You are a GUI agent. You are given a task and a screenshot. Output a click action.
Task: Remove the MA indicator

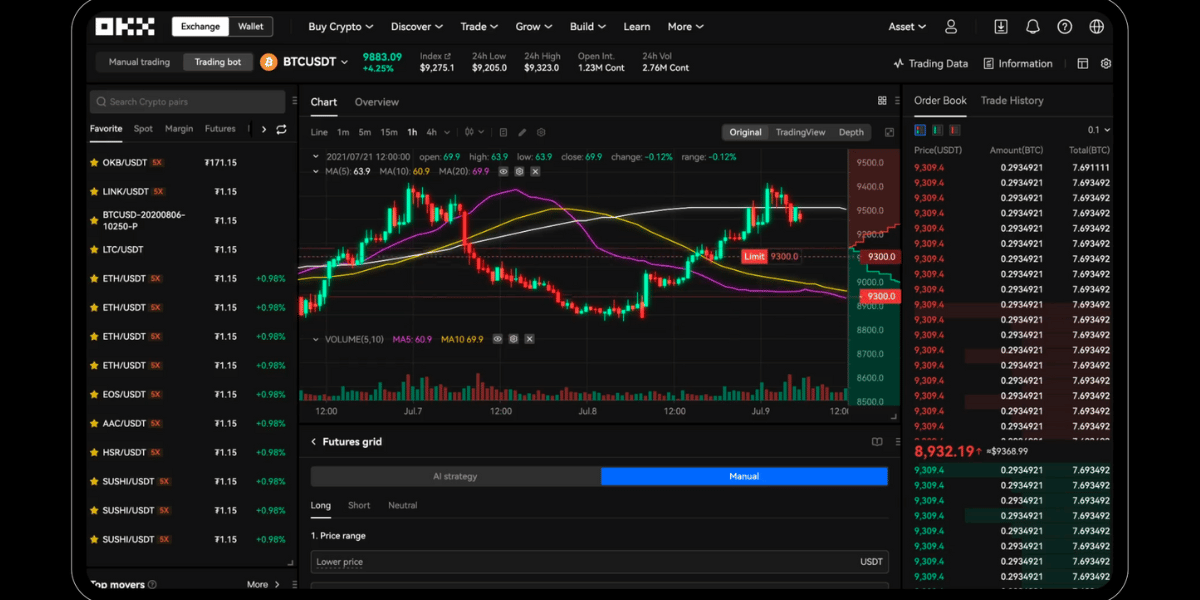[x=535, y=172]
